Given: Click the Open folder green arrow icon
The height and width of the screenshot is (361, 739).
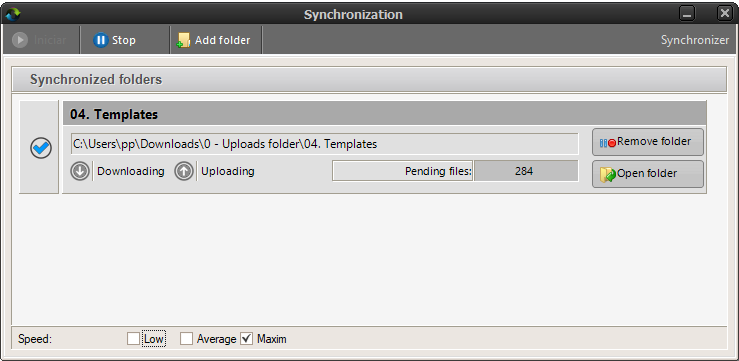Looking at the screenshot, I should coord(608,174).
